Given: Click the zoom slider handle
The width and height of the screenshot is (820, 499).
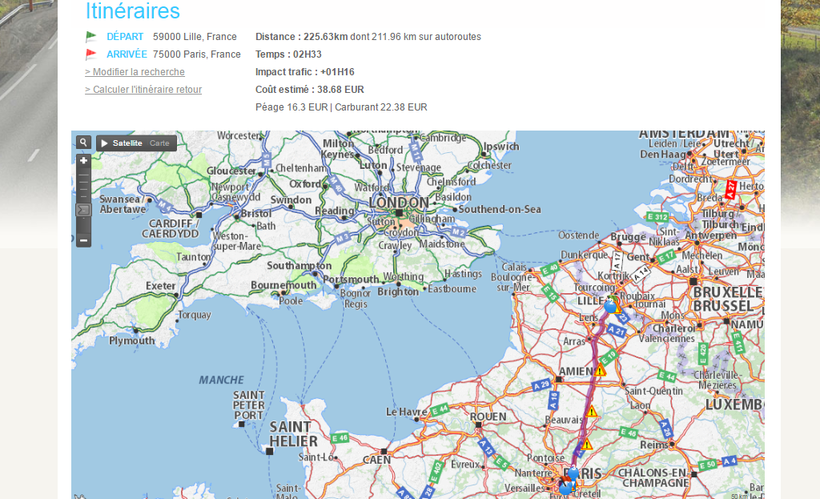Looking at the screenshot, I should point(84,210).
